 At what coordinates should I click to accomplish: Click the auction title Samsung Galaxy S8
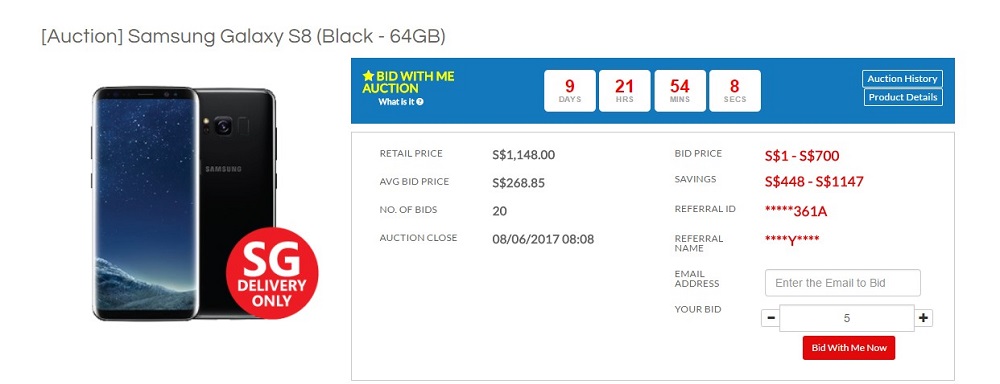(x=243, y=36)
